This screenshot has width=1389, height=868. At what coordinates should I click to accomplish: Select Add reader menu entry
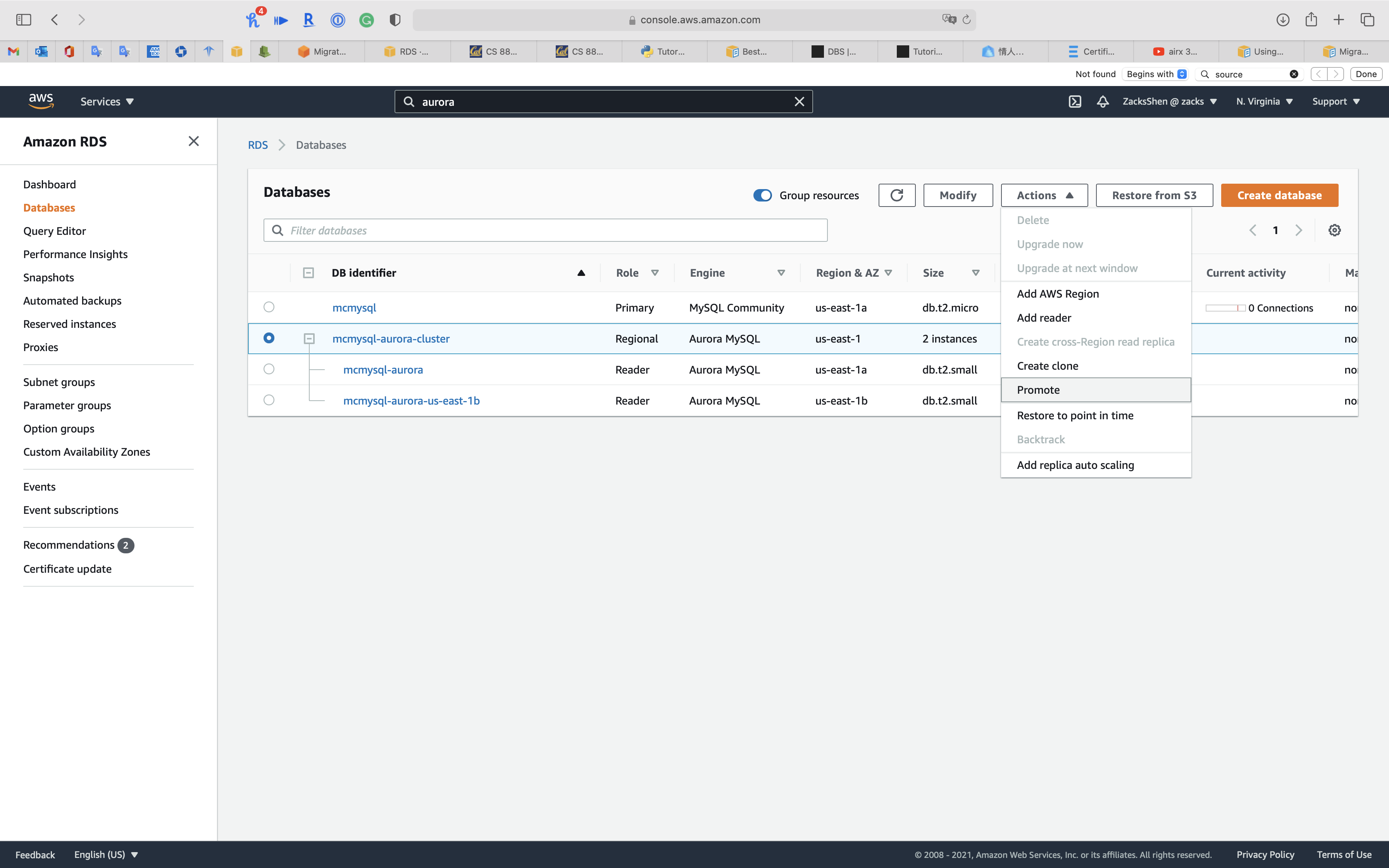(1043, 317)
